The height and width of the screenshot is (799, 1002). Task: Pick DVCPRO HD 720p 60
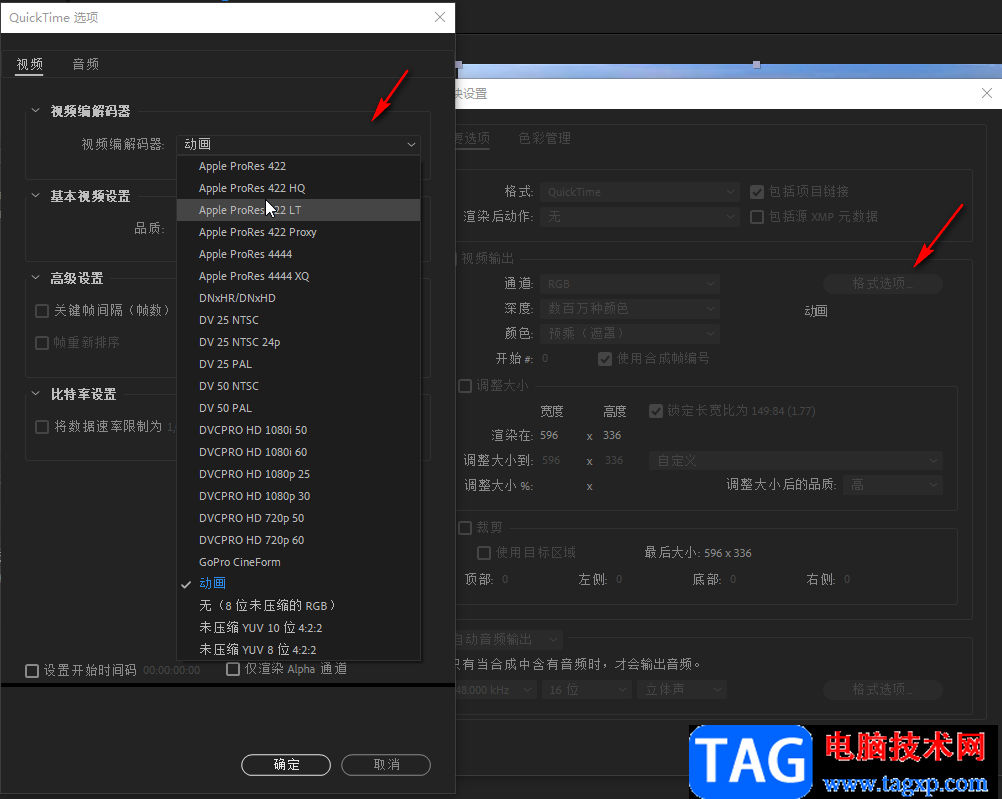pos(298,540)
